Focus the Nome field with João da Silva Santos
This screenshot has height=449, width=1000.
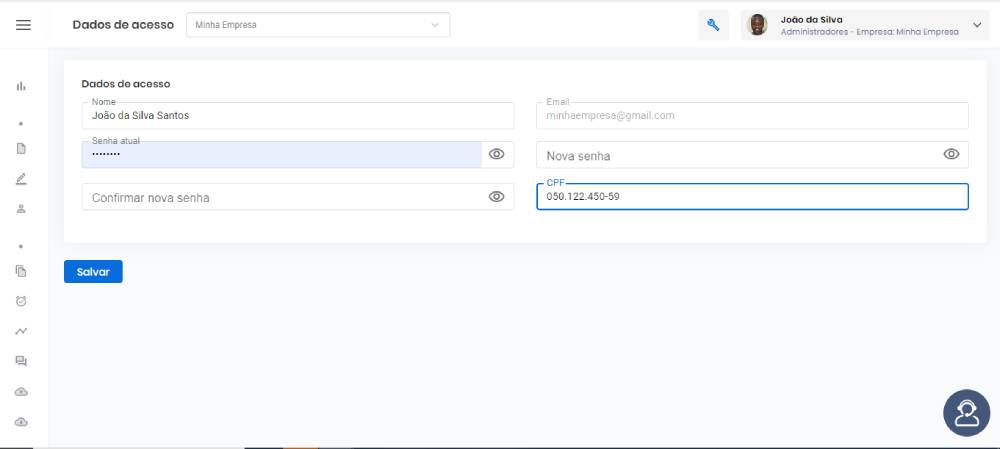point(298,115)
